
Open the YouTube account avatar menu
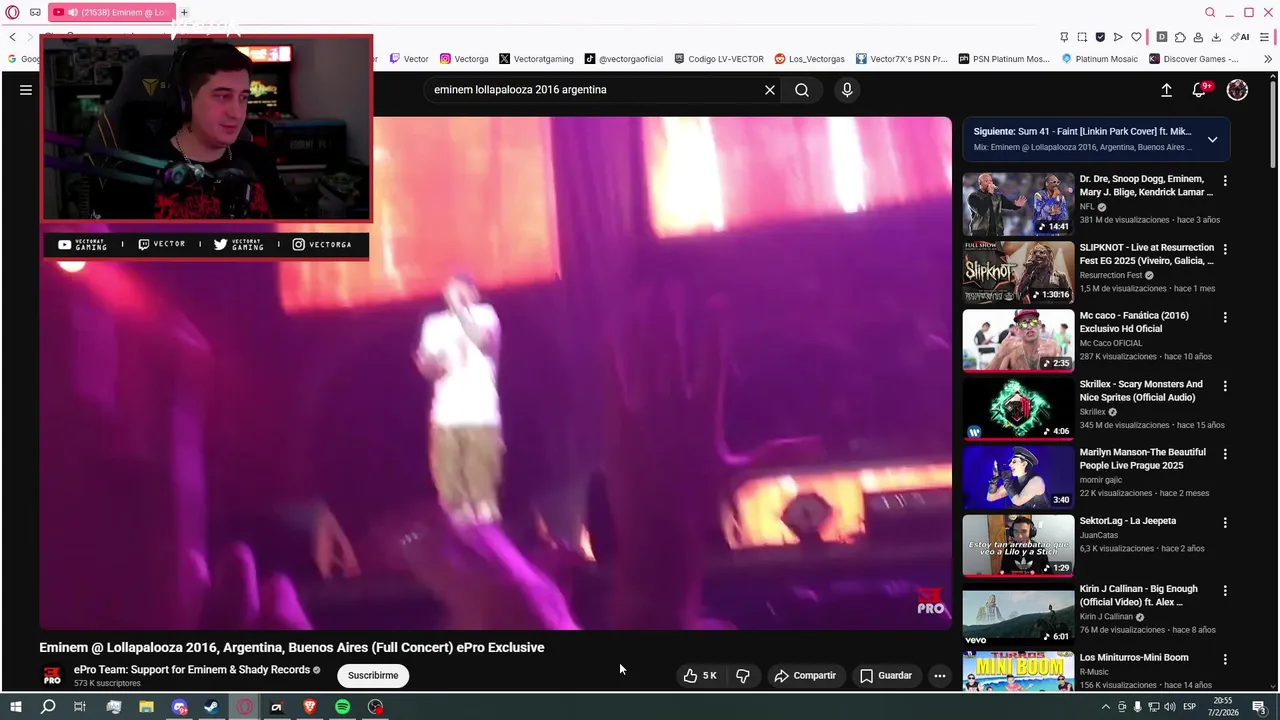point(1237,90)
